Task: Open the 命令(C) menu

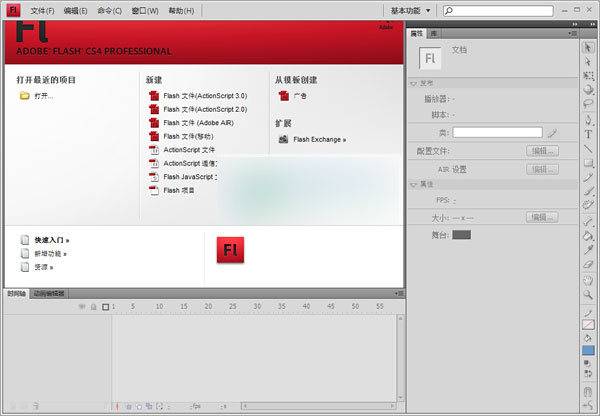Action: click(x=109, y=11)
